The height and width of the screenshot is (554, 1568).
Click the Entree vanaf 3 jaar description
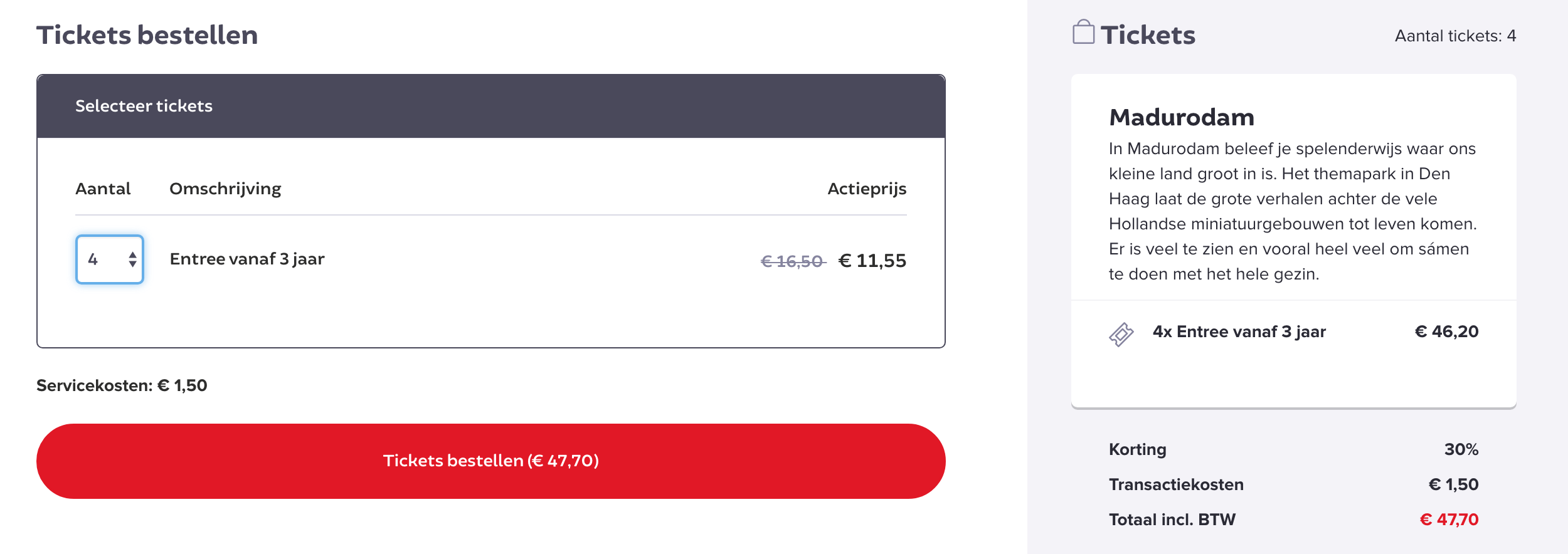pos(247,259)
